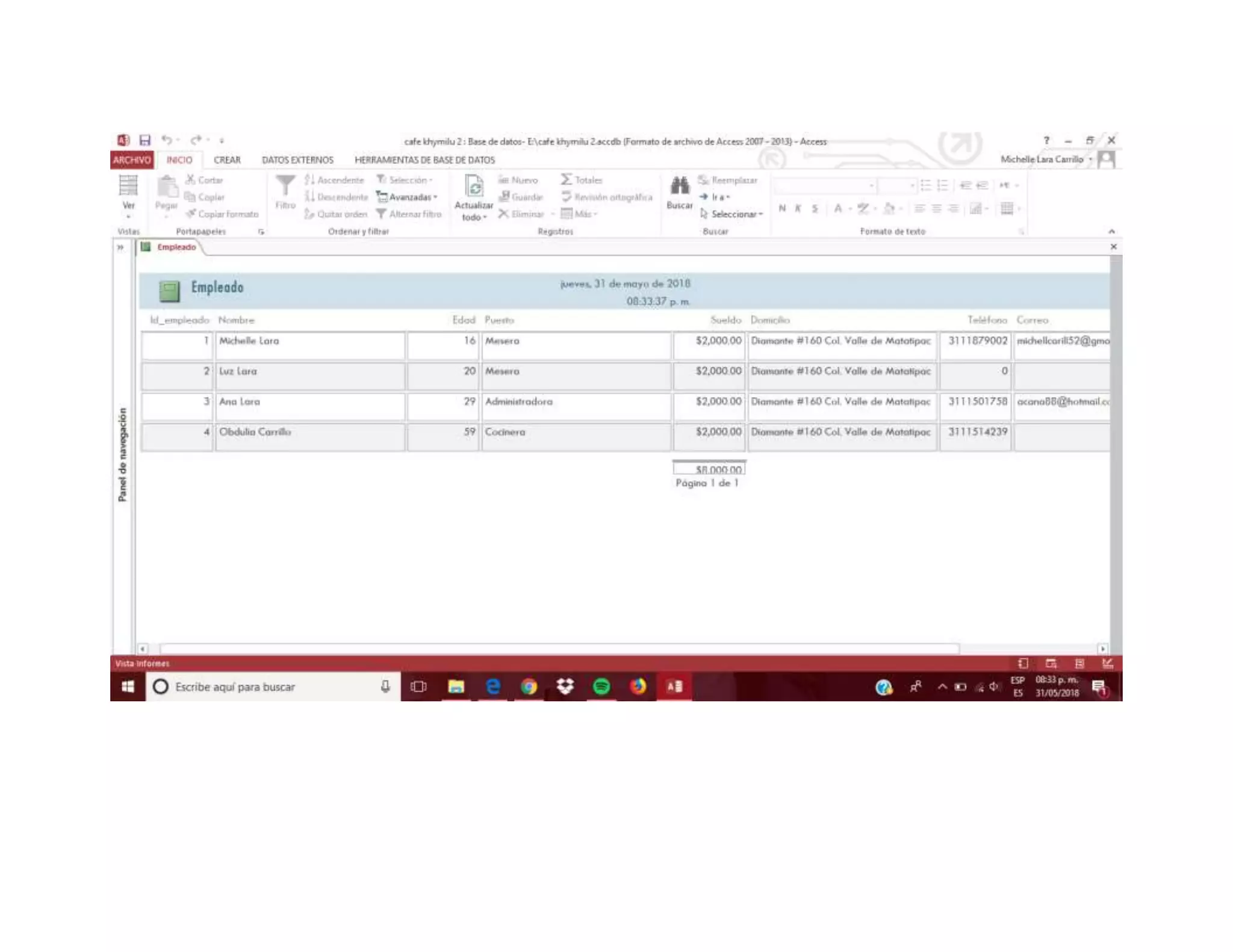Click the Dropbox taskbar icon

tap(565, 687)
